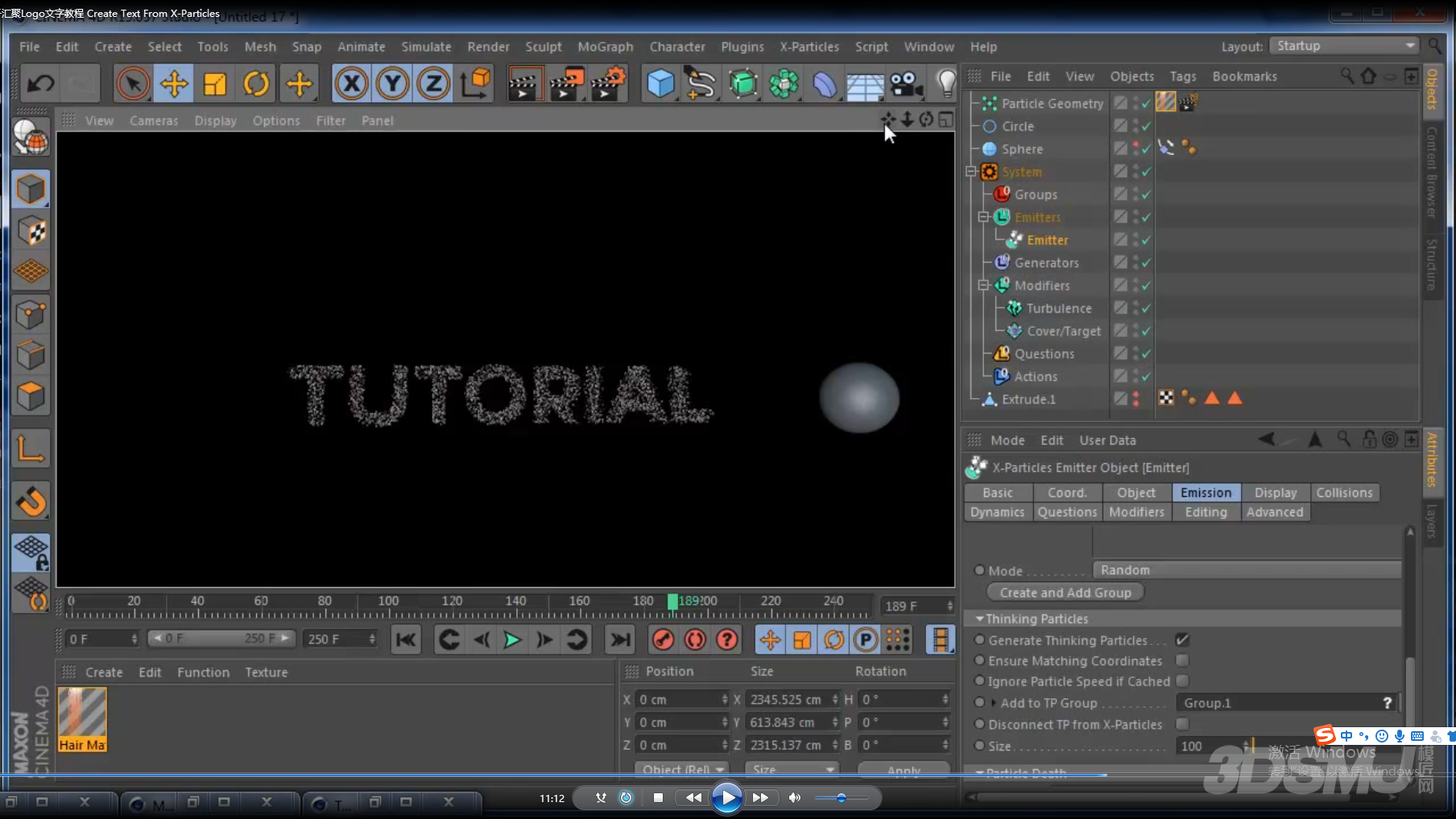This screenshot has width=1456, height=819.
Task: Open the Size coordinate mode dropdown
Action: click(x=792, y=769)
